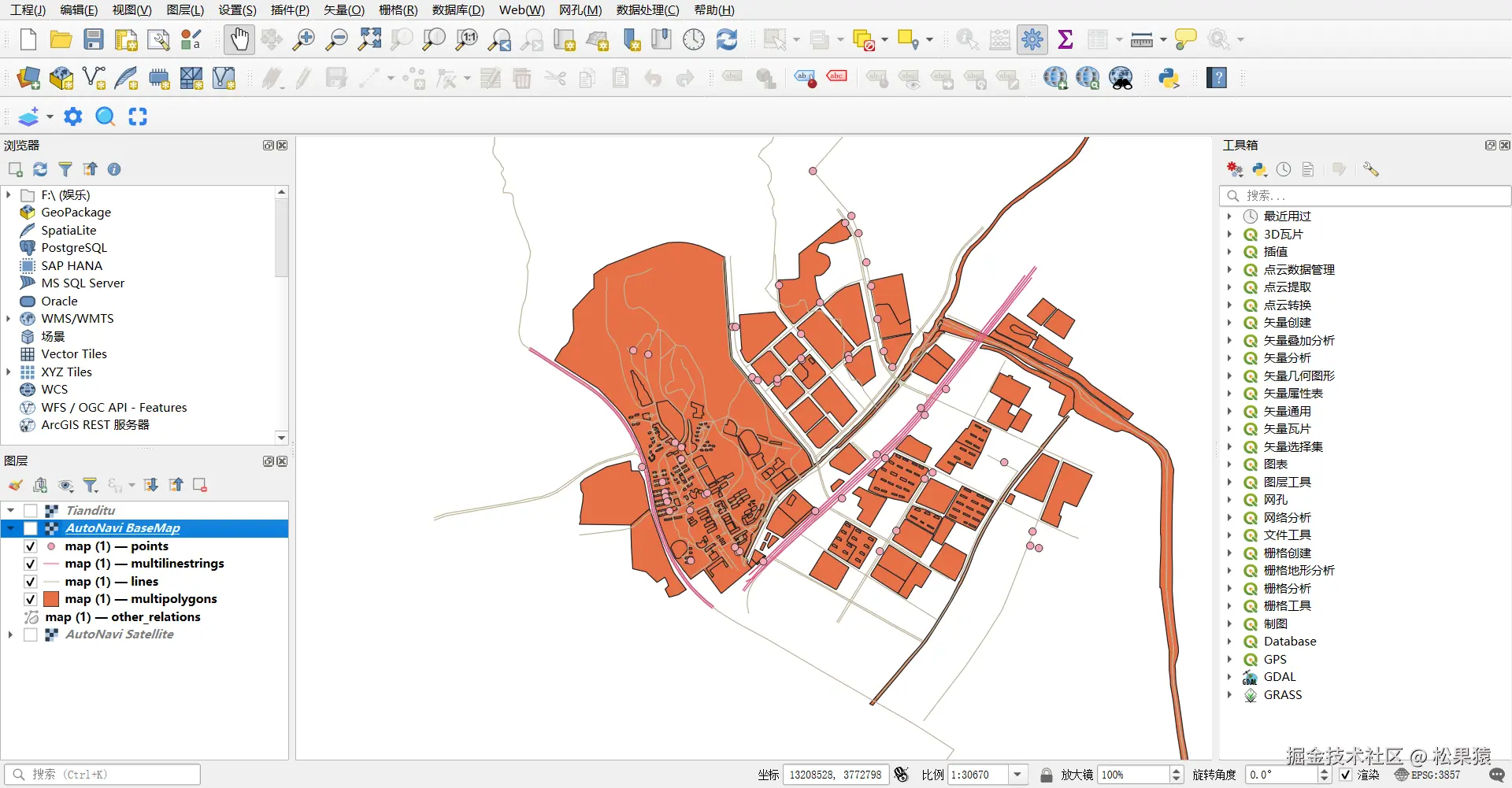The height and width of the screenshot is (788, 1512).
Task: Open the Statistical Summary sigma icon
Action: (1065, 39)
